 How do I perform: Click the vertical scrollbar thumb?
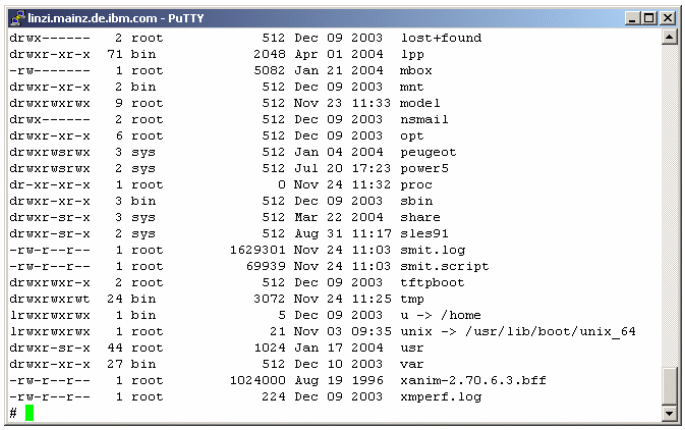click(x=669, y=386)
